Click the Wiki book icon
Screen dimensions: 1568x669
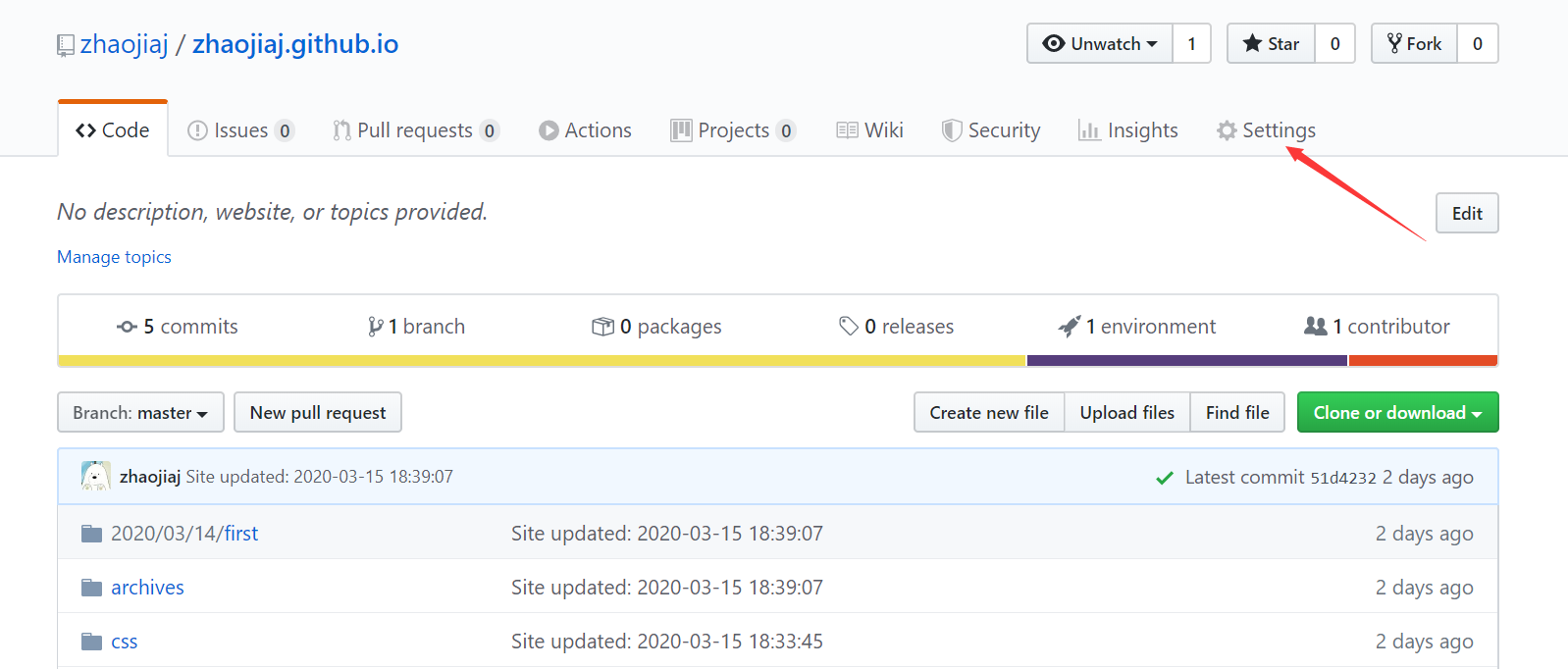pos(847,130)
